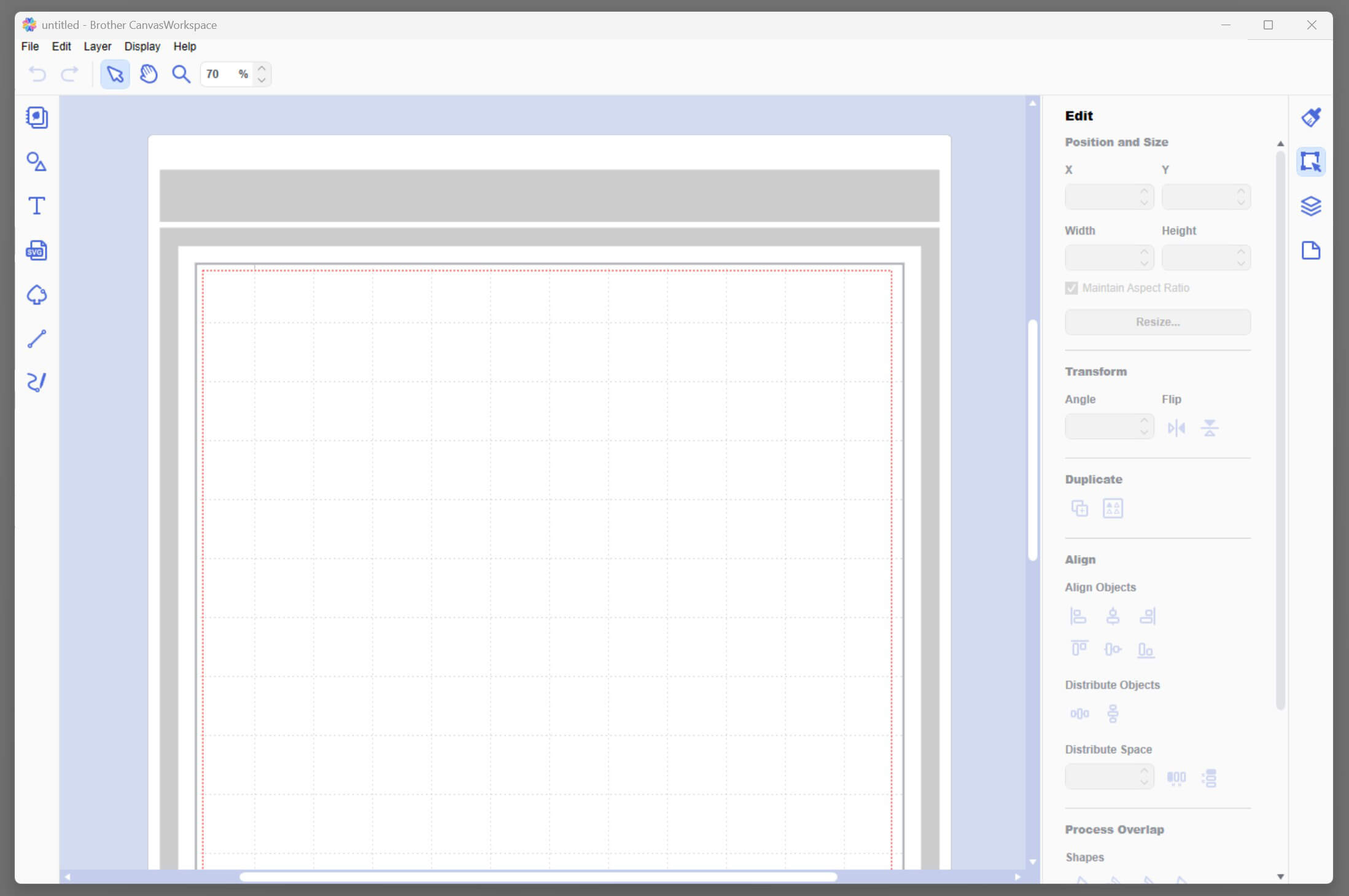
Task: Select the Shapes tool in the left toolbar
Action: 36,162
